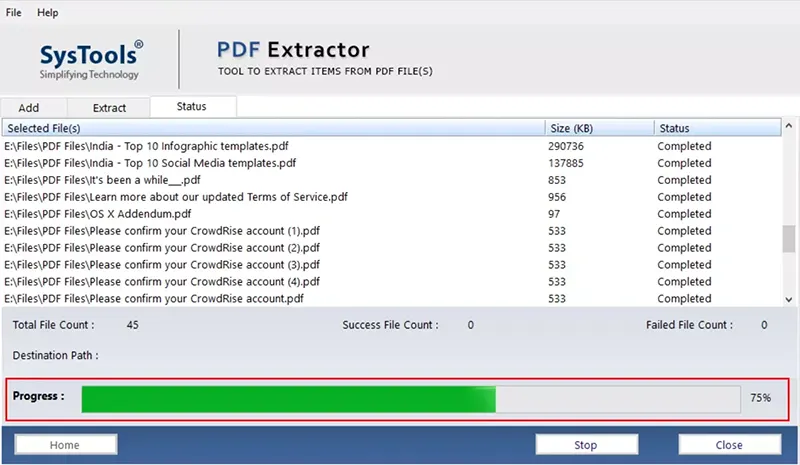
Task: Click the Home button
Action: tap(65, 445)
